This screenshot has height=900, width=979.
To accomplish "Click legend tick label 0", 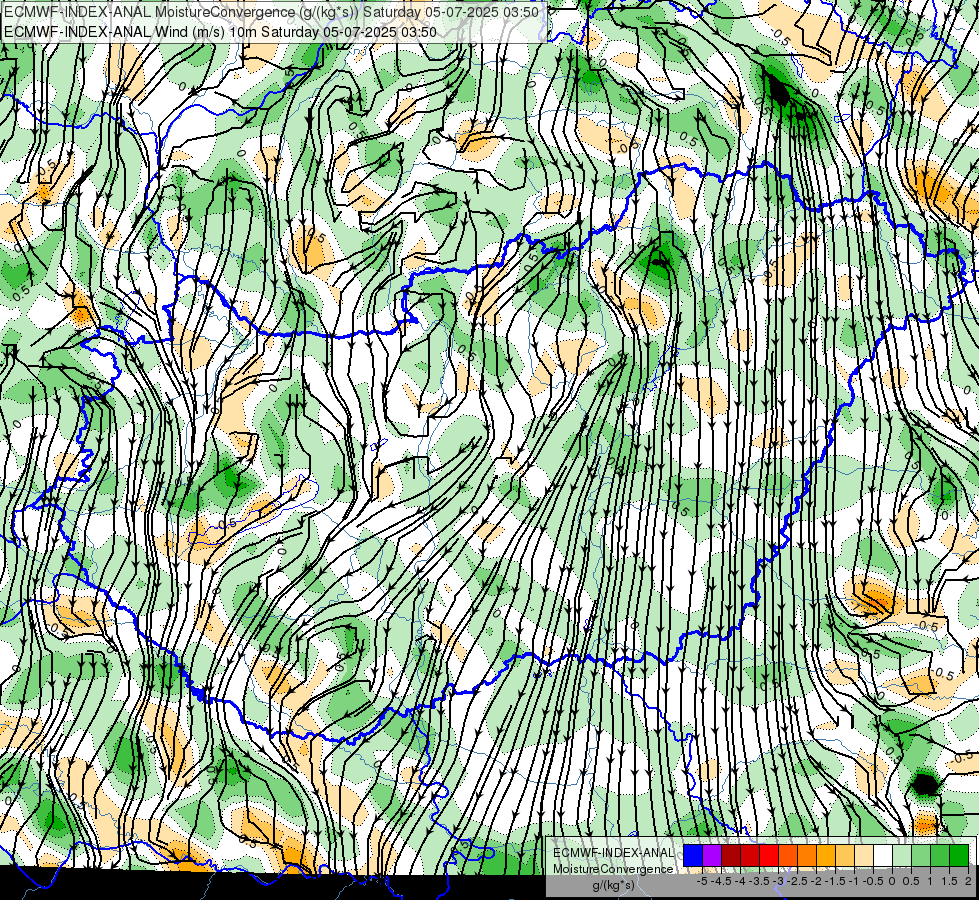I will coord(892,881).
